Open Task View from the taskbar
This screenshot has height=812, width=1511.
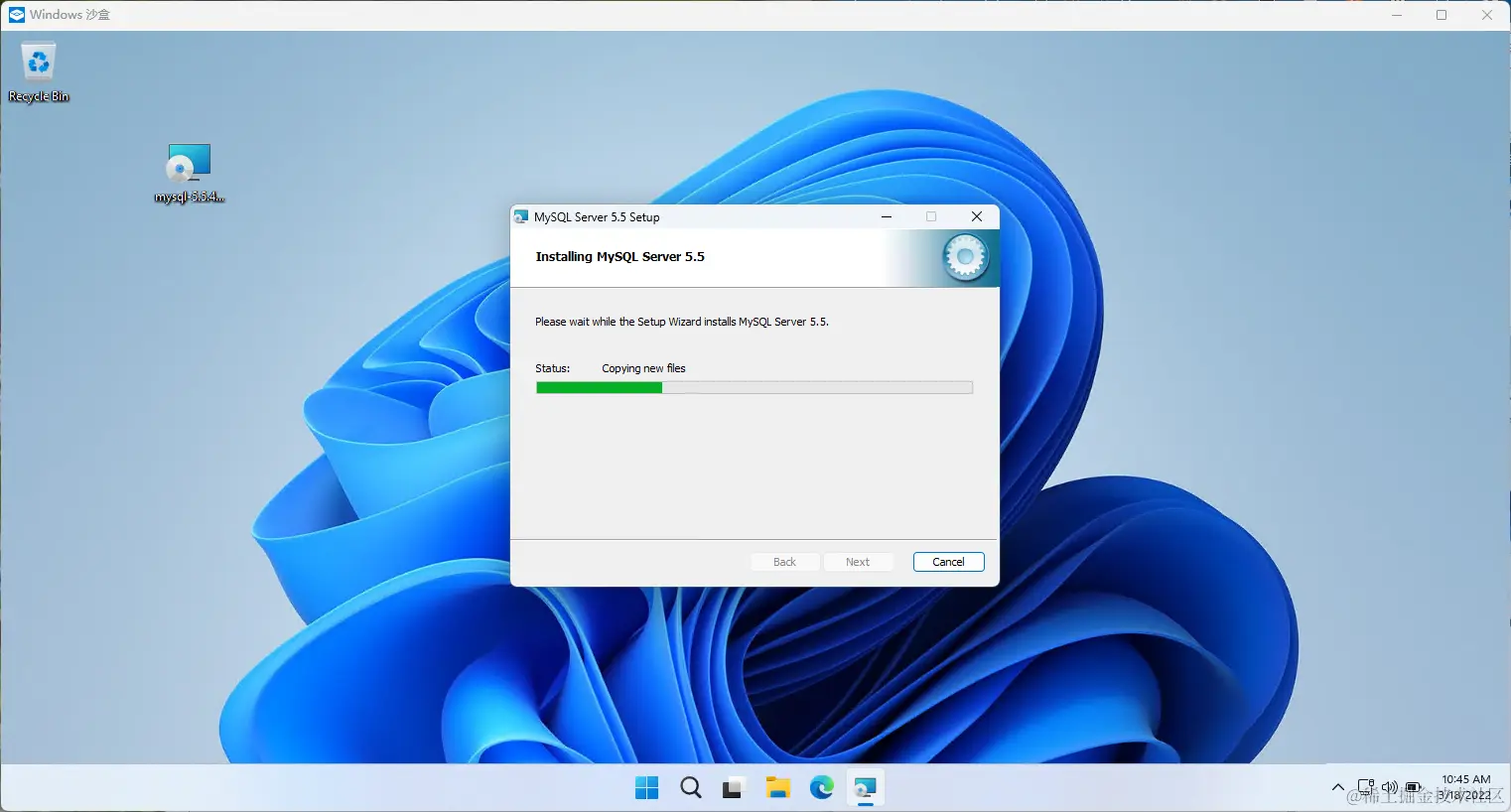734,788
